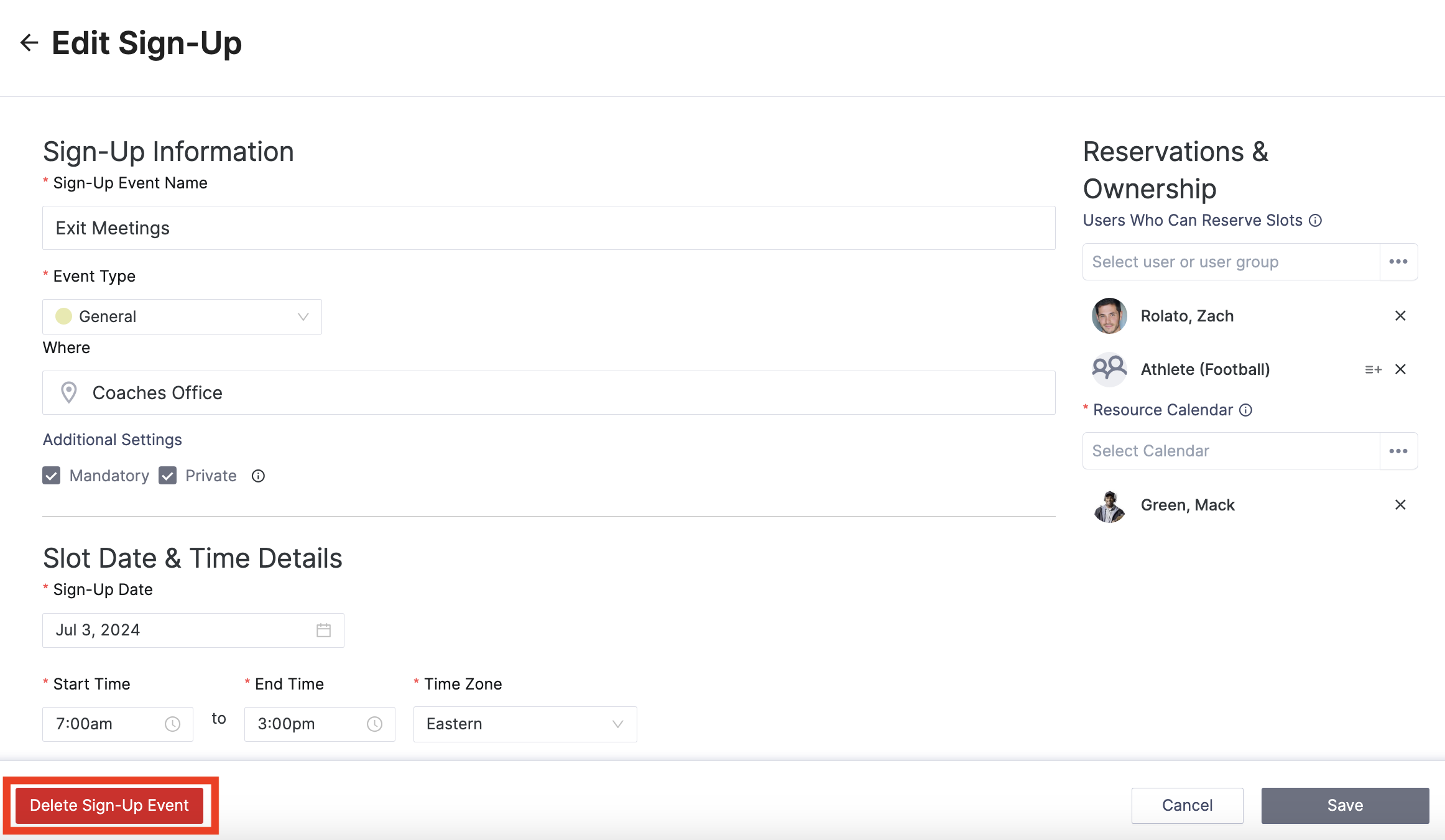
Task: Uncheck the Mandatory checkbox
Action: tap(52, 476)
